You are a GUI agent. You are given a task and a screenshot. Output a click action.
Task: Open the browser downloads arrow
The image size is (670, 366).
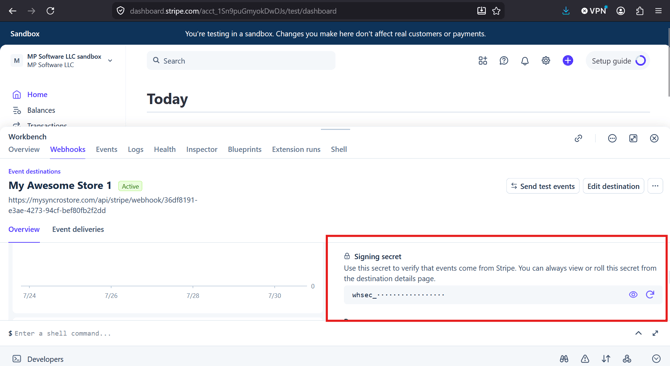coord(566,11)
